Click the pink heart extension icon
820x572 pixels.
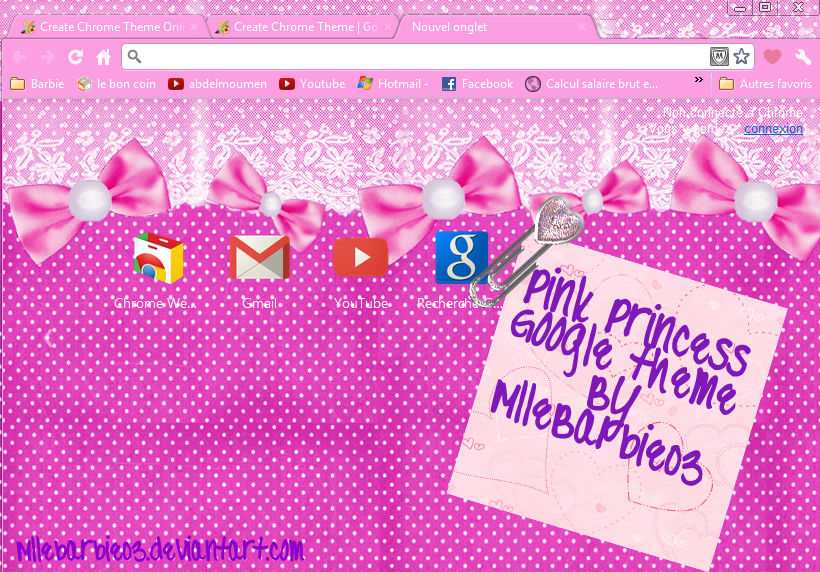click(772, 56)
